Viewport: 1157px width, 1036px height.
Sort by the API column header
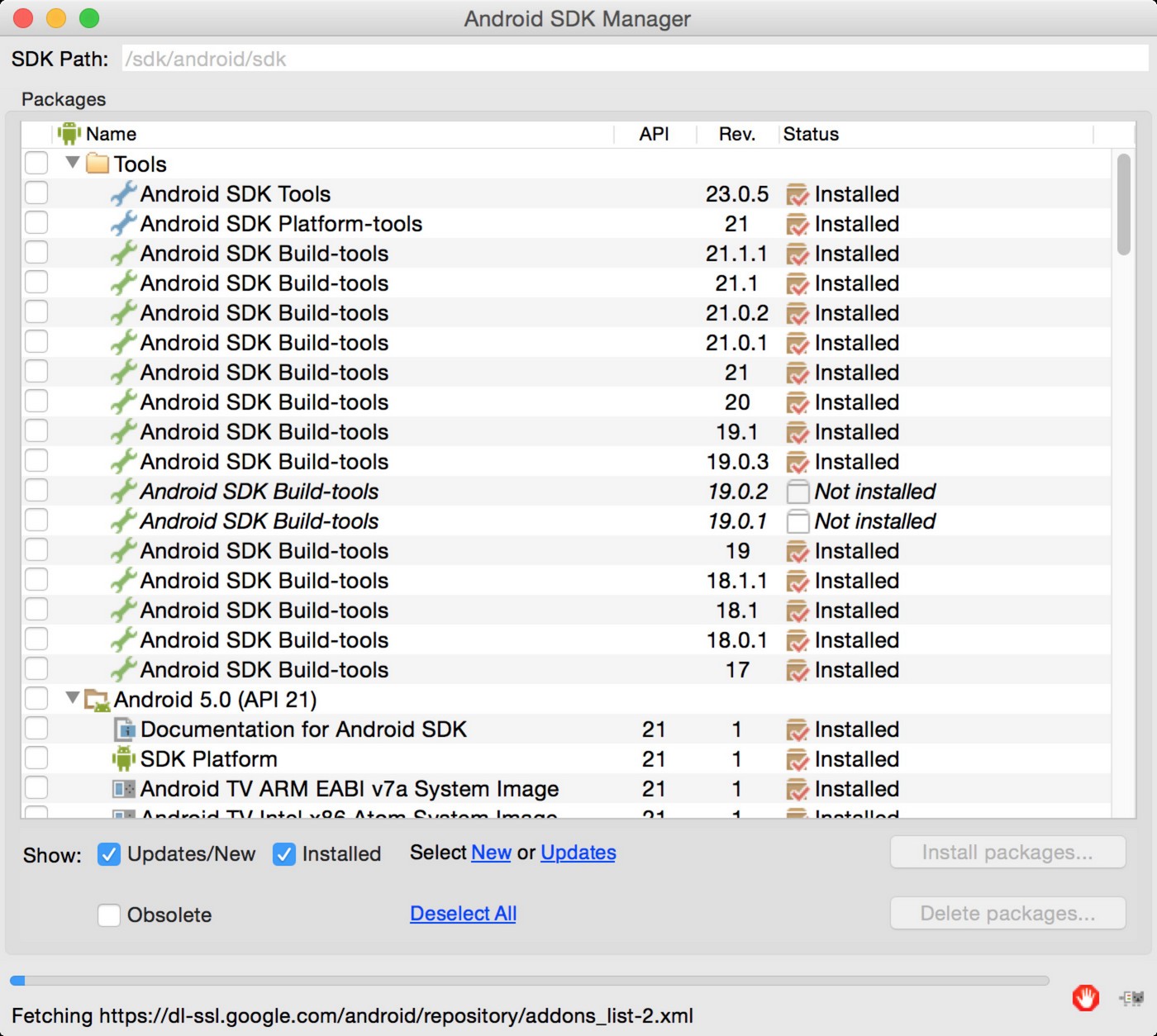pos(655,134)
